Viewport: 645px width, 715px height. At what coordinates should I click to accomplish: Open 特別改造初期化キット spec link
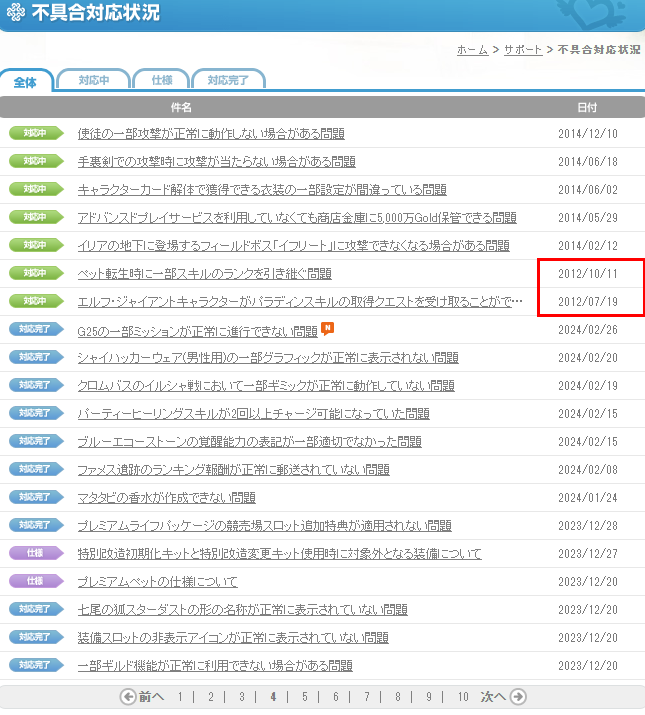point(280,553)
